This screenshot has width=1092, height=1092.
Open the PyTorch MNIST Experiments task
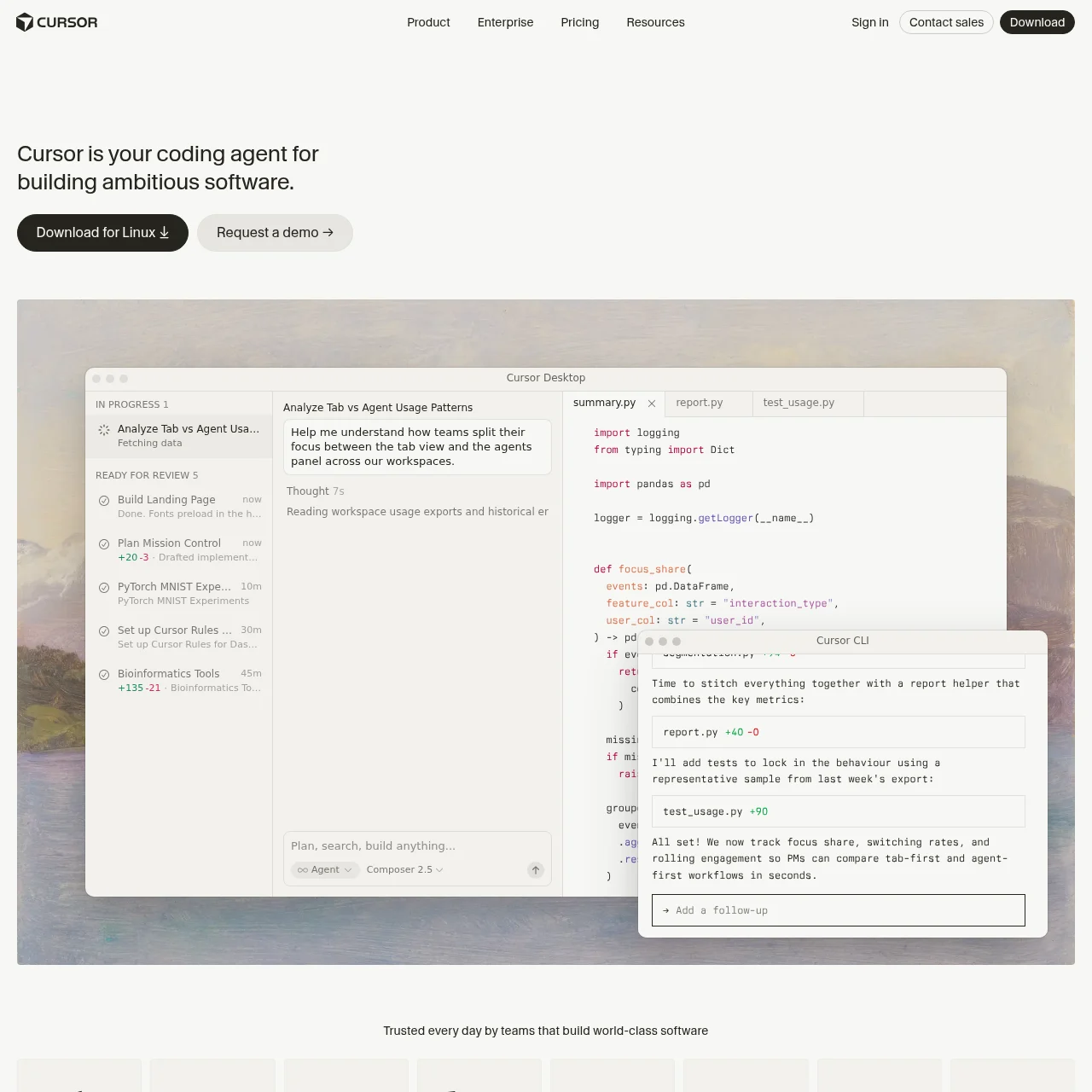[x=179, y=593]
